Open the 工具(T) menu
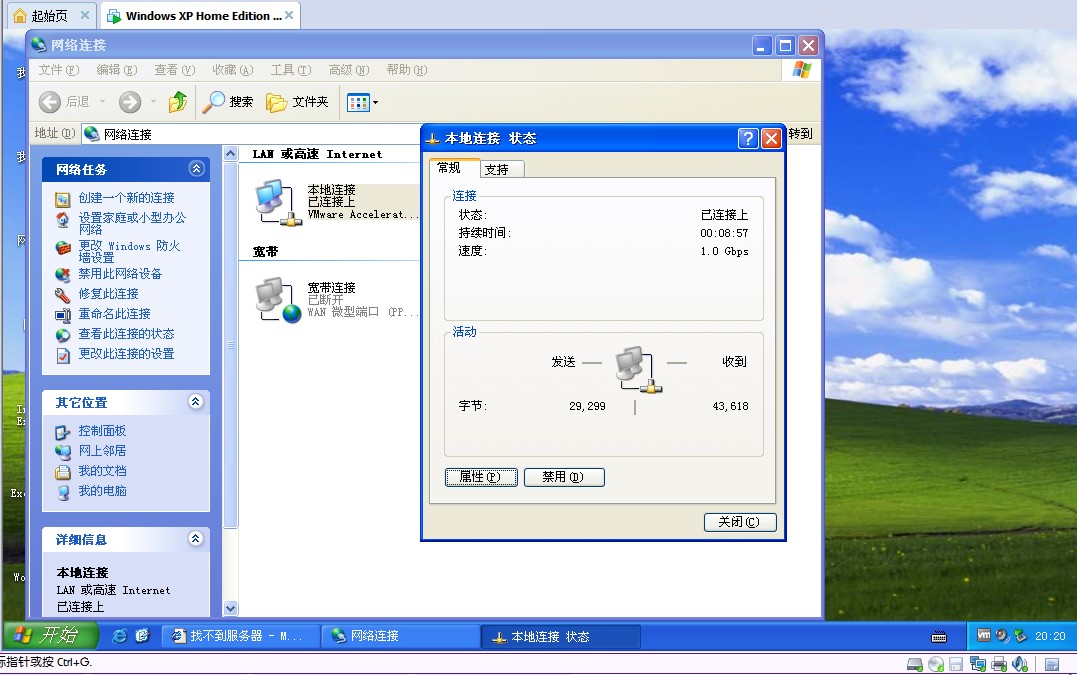1077x675 pixels. [x=291, y=69]
